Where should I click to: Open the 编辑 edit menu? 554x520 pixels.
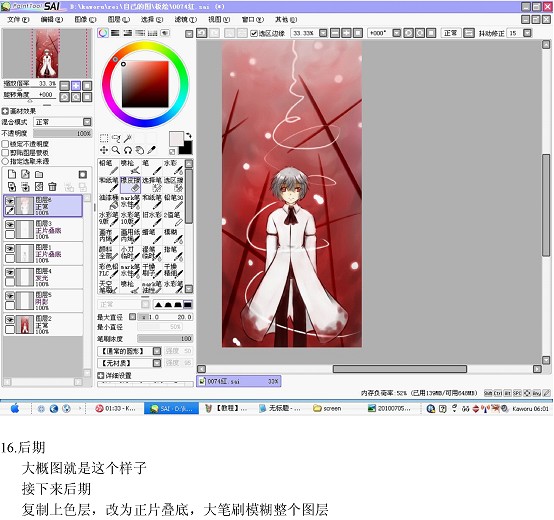tap(52, 19)
